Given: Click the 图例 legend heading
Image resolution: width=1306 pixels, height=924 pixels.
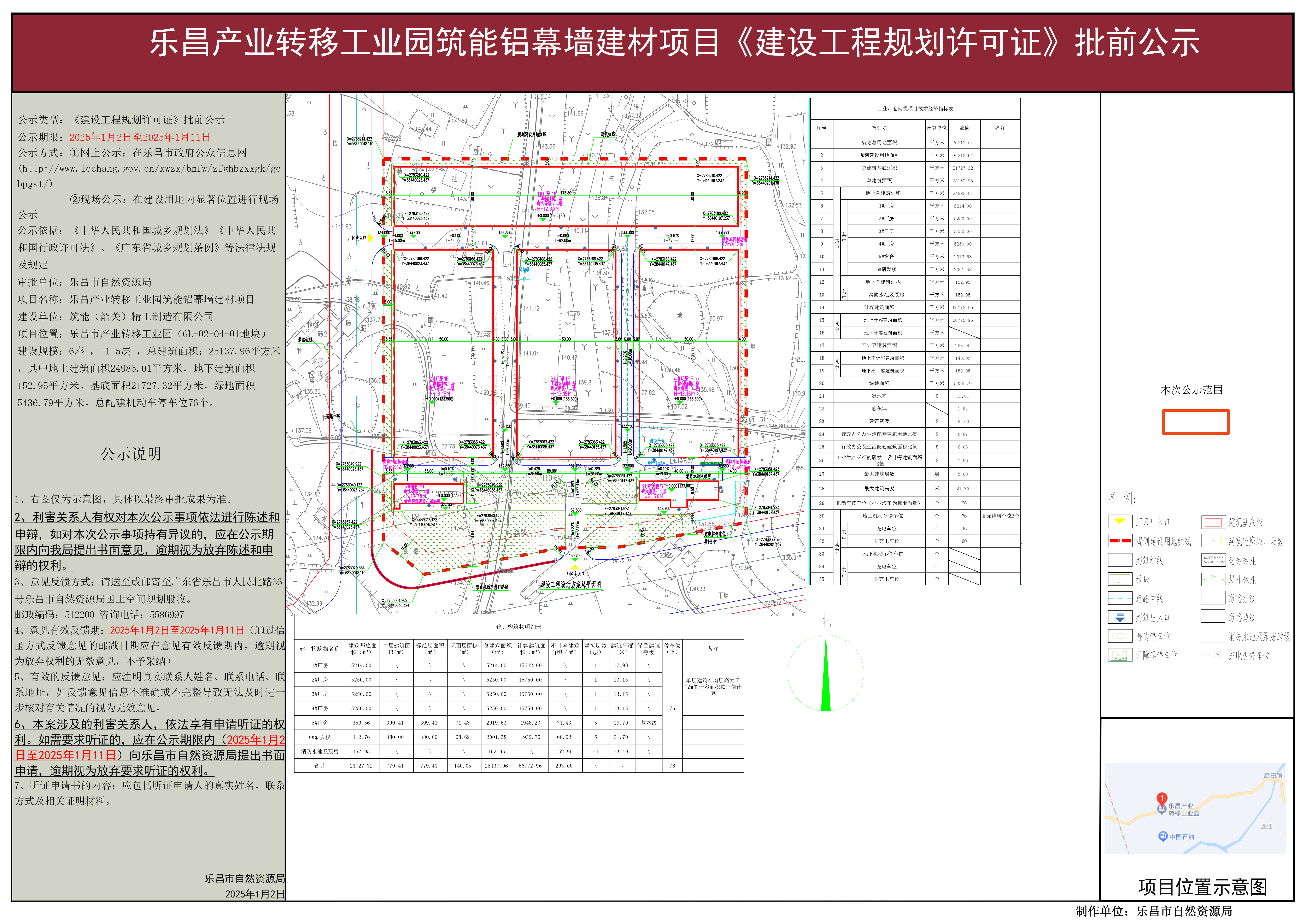Looking at the screenshot, I should coord(1122,498).
